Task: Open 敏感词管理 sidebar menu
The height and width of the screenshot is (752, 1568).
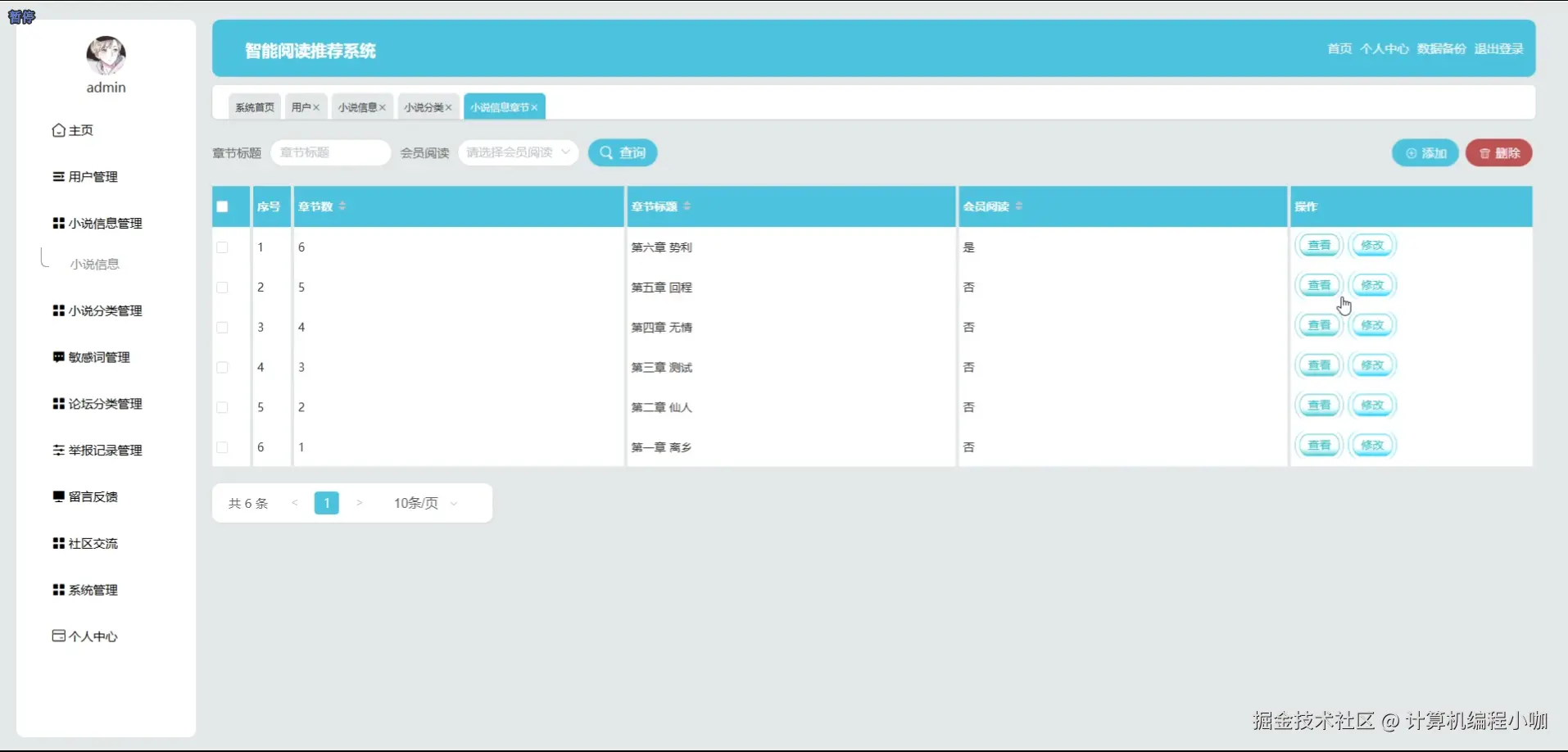Action: 92,357
